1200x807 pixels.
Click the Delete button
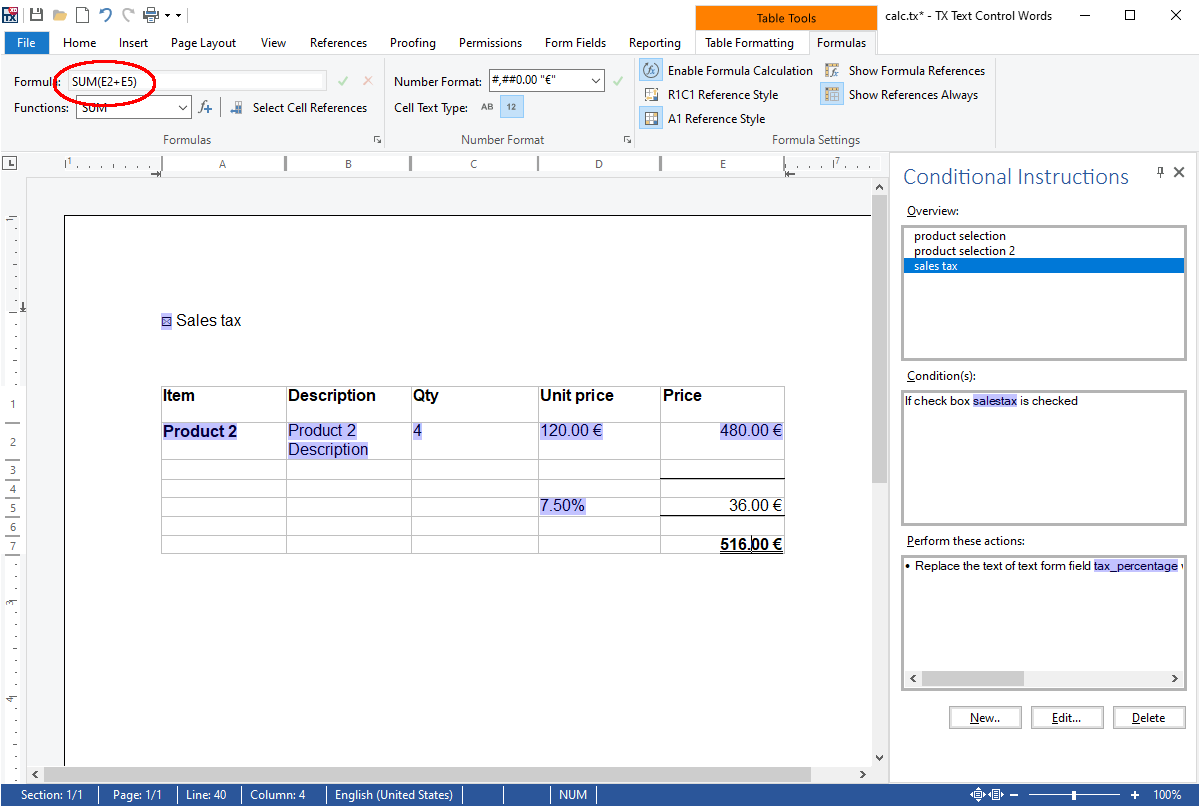[x=1148, y=718]
